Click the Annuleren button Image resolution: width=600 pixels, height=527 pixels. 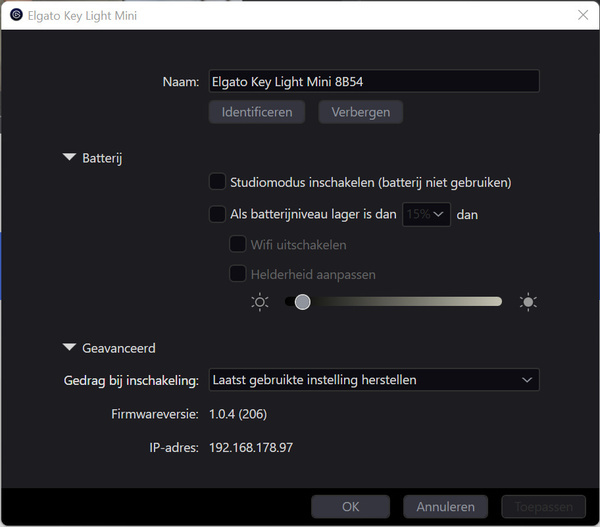click(x=445, y=507)
